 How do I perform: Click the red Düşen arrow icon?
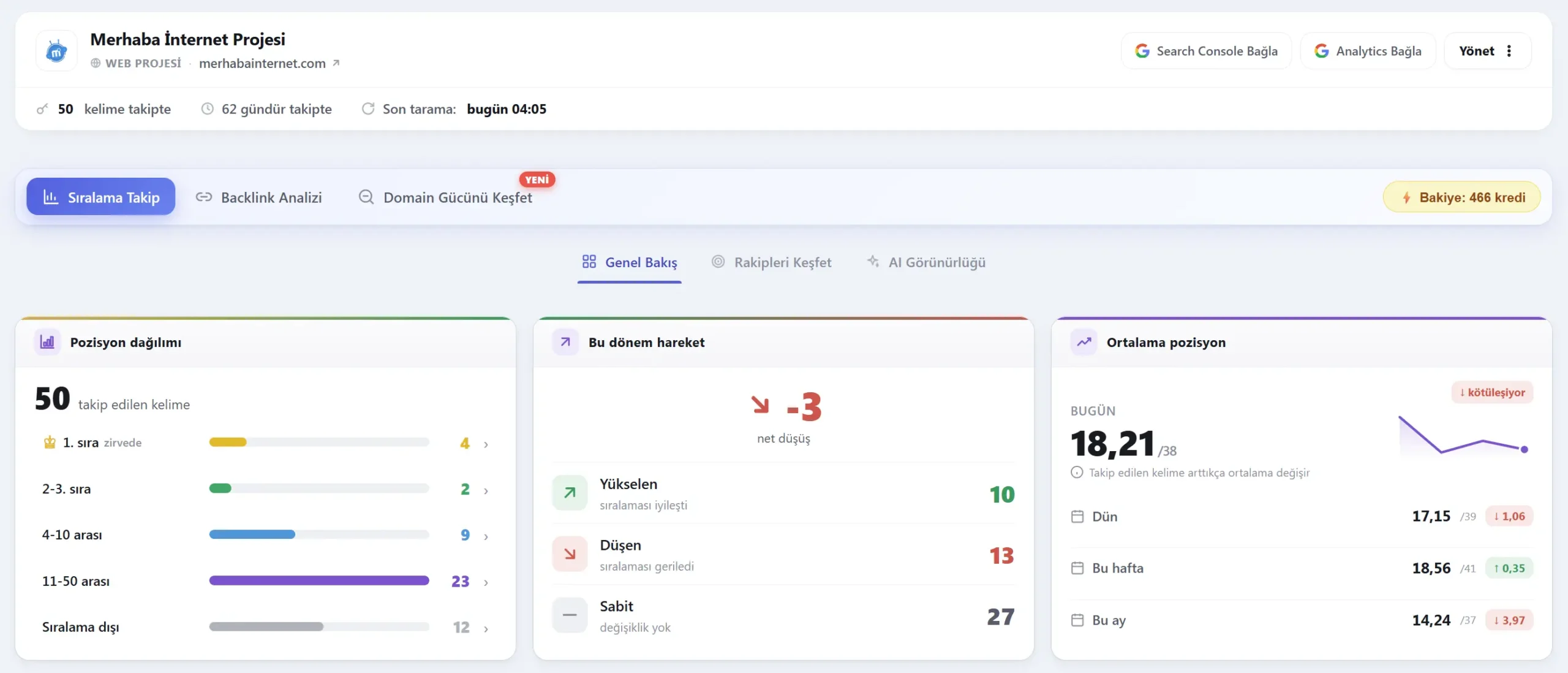point(570,554)
